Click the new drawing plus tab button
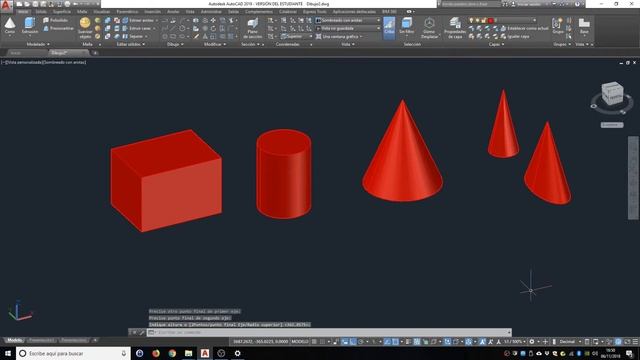The image size is (640, 360). [95, 53]
